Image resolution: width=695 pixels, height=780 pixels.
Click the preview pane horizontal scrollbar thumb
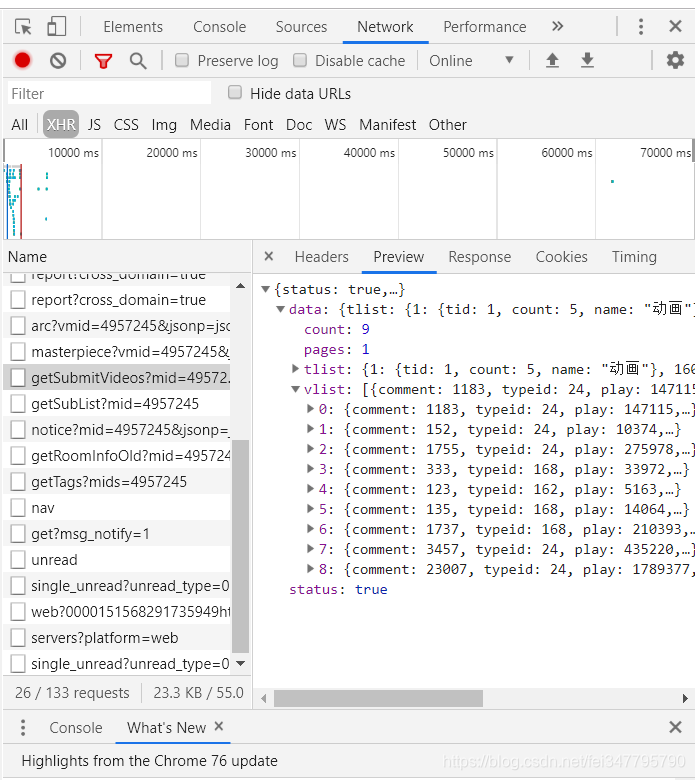(x=378, y=698)
